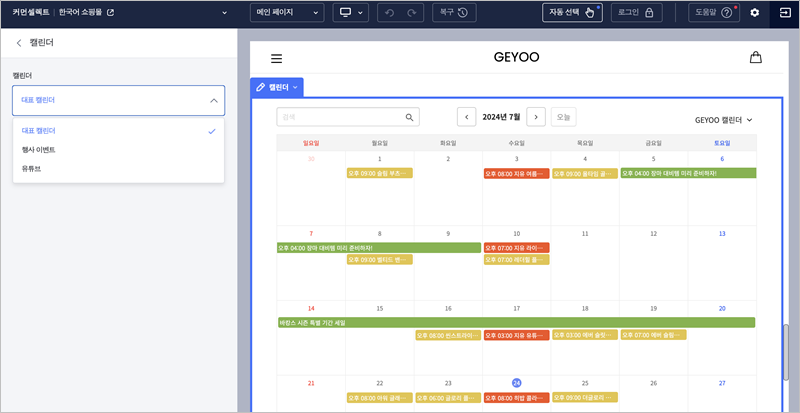
Task: Open the GEYOO 캘린더 dropdown
Action: pos(723,120)
